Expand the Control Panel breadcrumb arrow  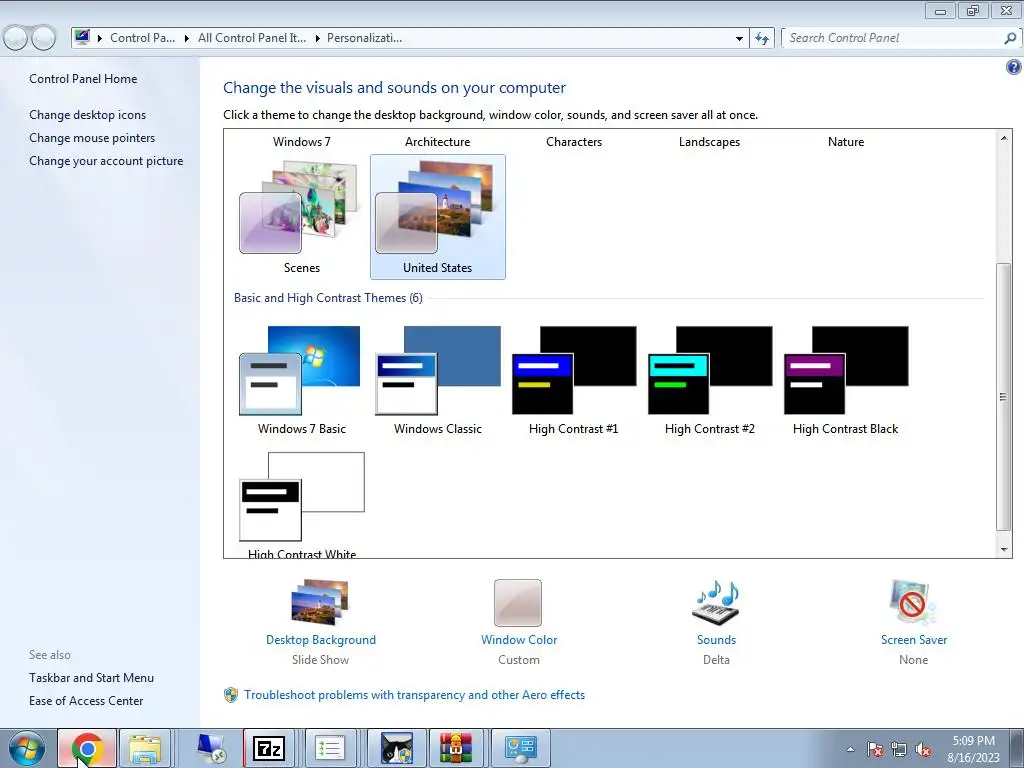point(100,39)
